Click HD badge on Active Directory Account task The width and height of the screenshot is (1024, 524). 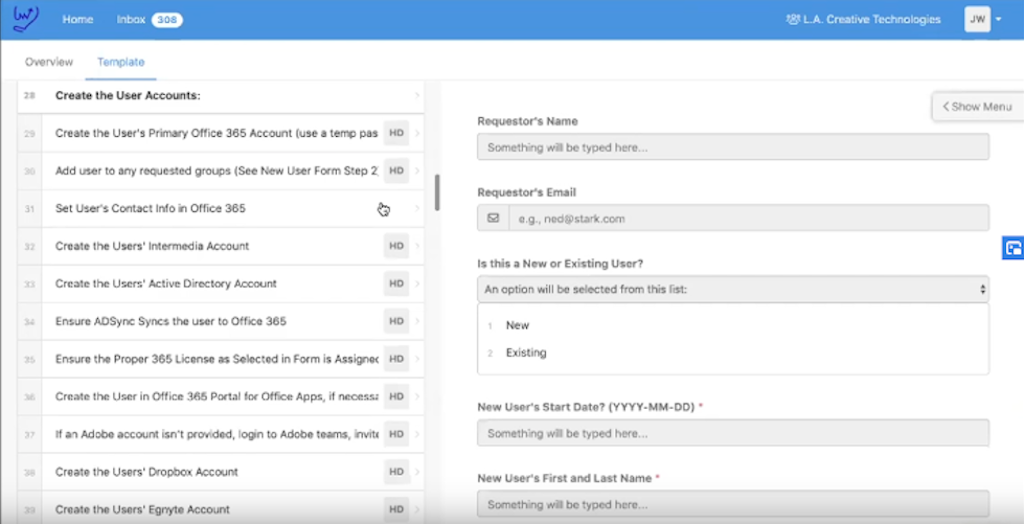click(x=396, y=284)
